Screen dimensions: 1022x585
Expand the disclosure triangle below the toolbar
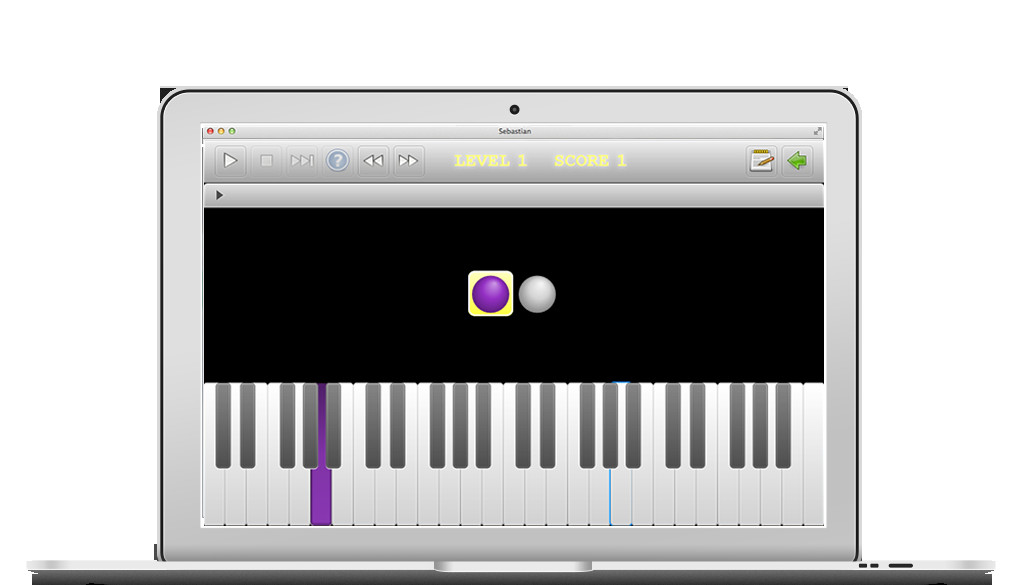tap(220, 195)
